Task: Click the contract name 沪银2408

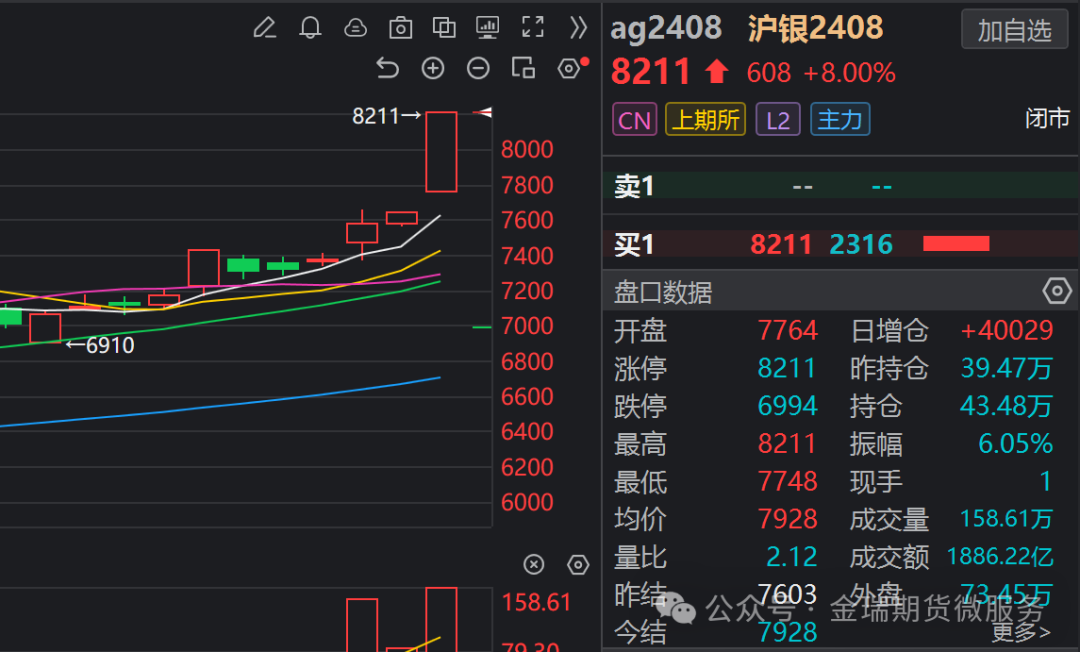Action: click(815, 28)
